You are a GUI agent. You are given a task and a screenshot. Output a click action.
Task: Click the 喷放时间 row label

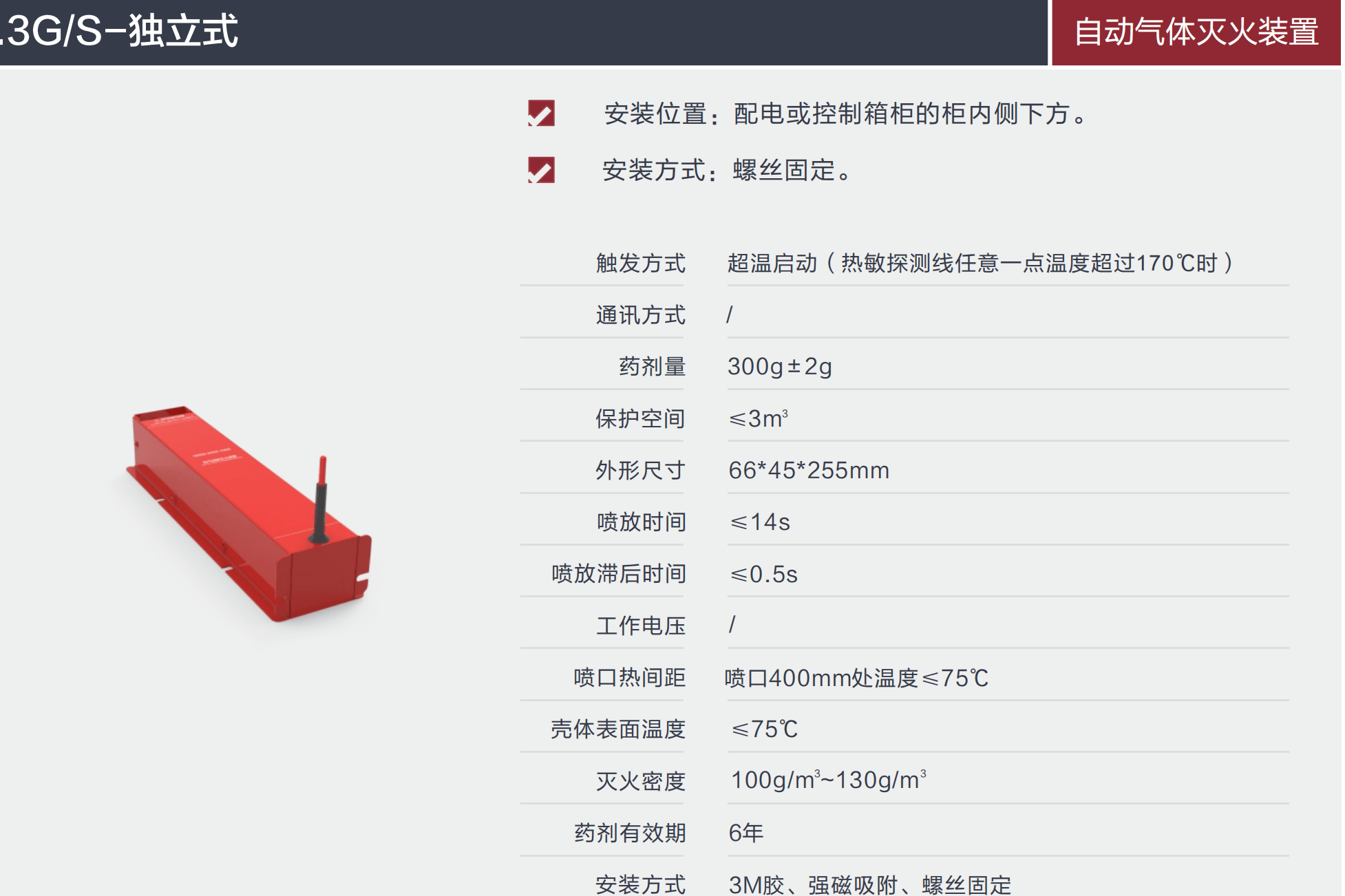pos(641,522)
